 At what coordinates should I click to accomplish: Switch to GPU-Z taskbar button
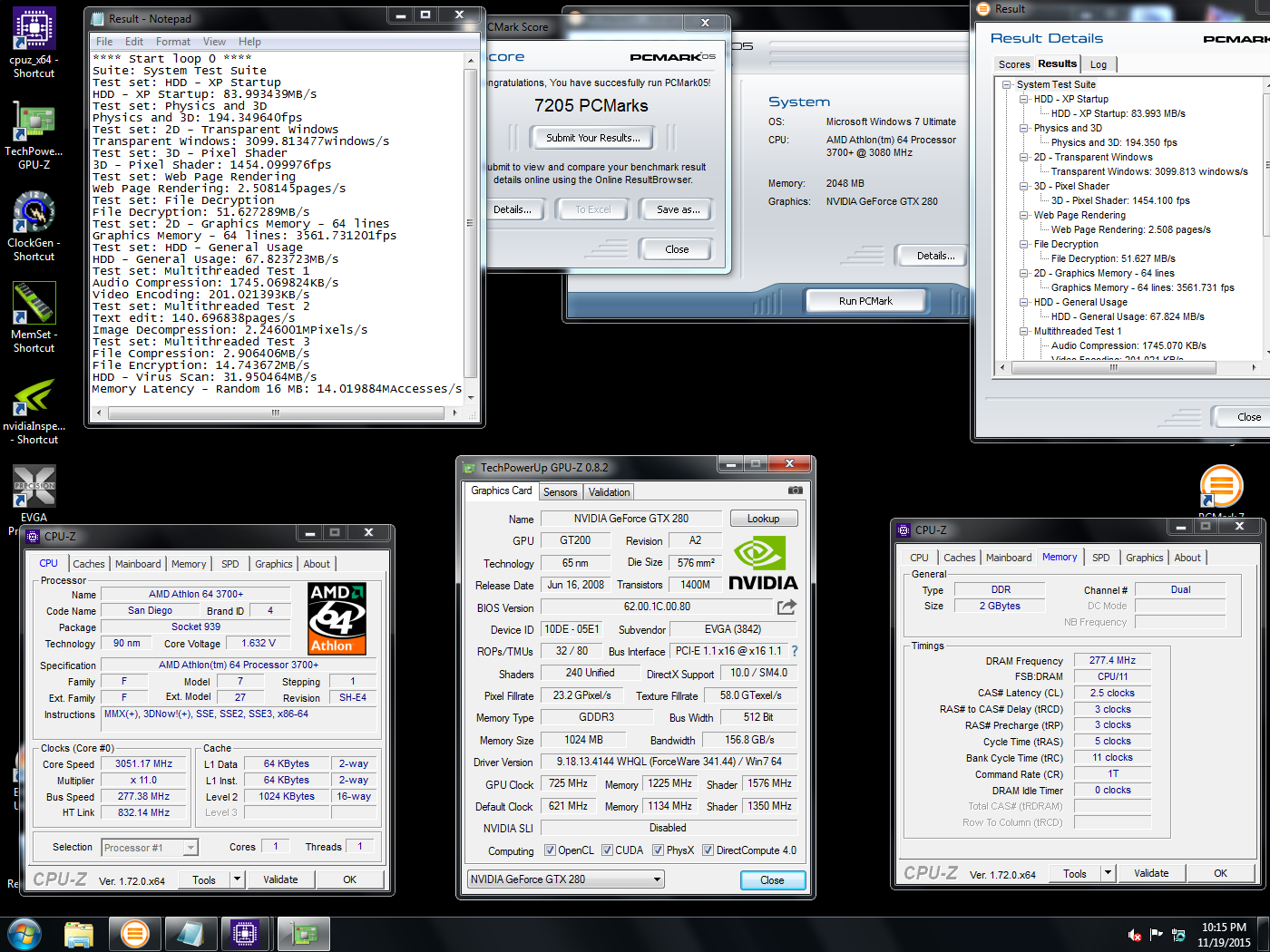tap(303, 934)
